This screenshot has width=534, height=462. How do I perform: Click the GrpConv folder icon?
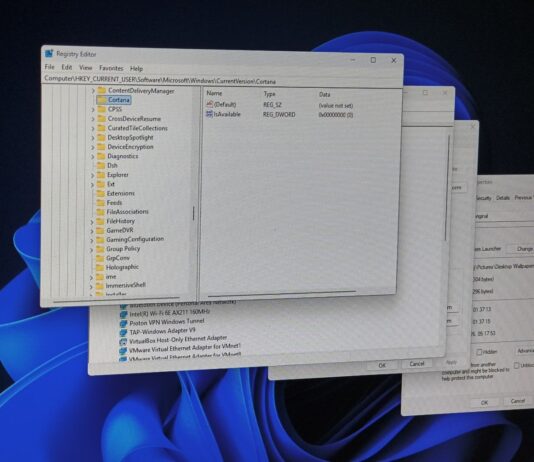tap(100, 258)
